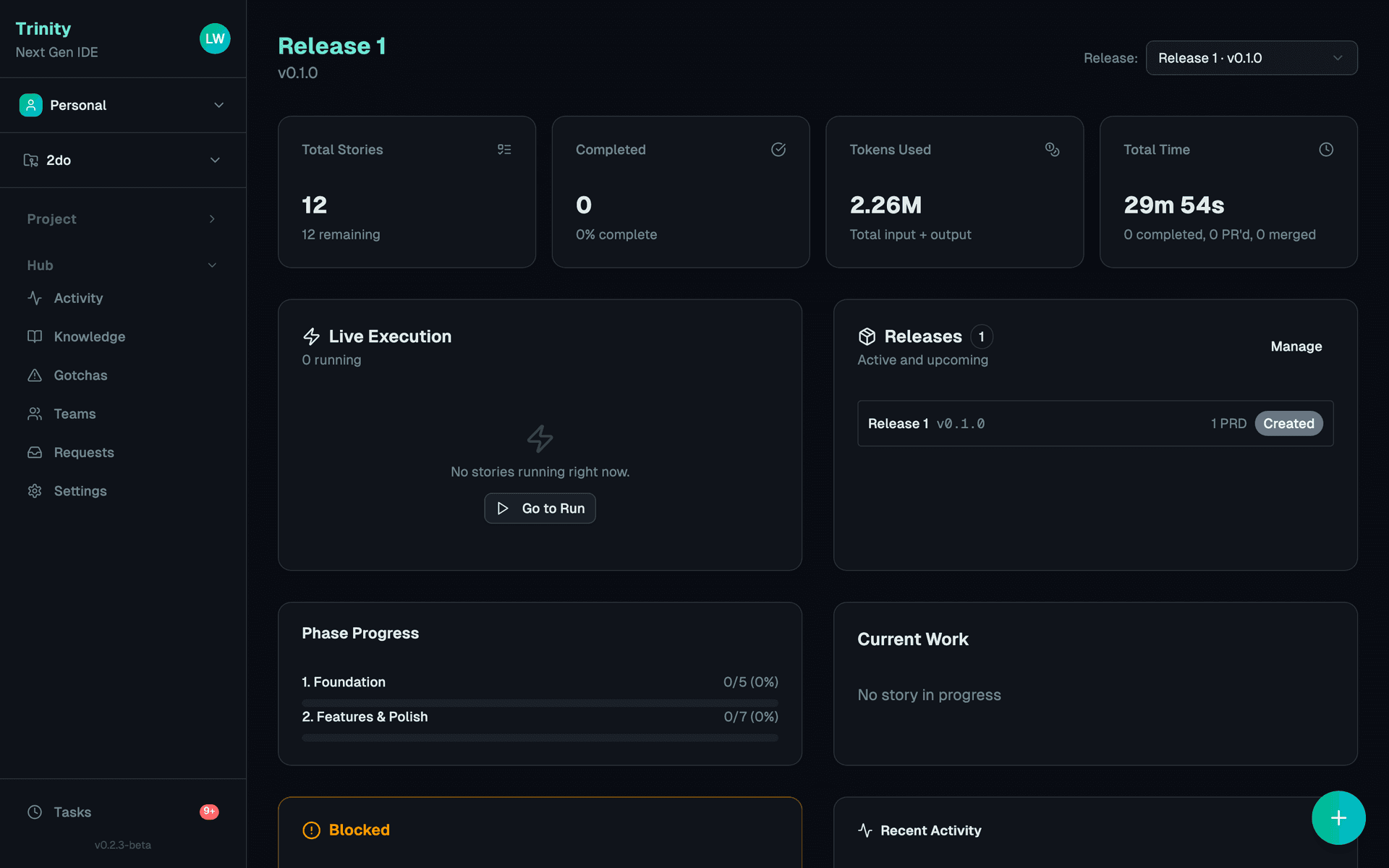Screen dimensions: 1389x868
Task: Click the v0.2.3-beta version label
Action: pyautogui.click(x=123, y=845)
